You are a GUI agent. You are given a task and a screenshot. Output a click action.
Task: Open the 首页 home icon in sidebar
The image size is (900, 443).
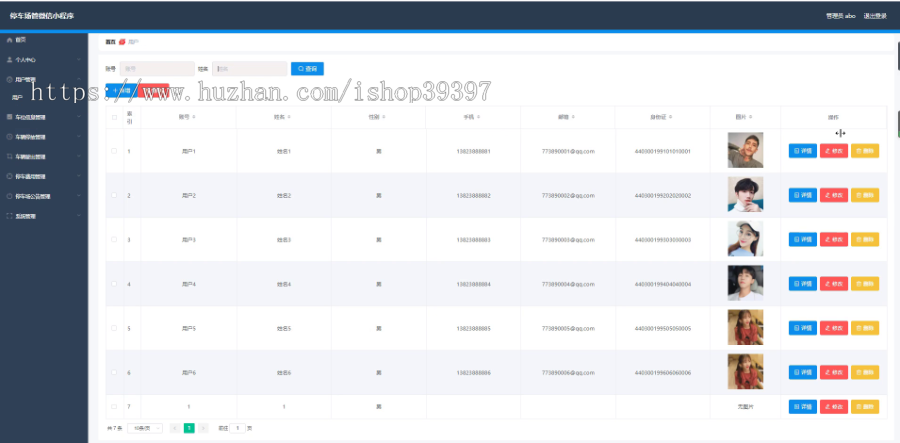[x=9, y=40]
